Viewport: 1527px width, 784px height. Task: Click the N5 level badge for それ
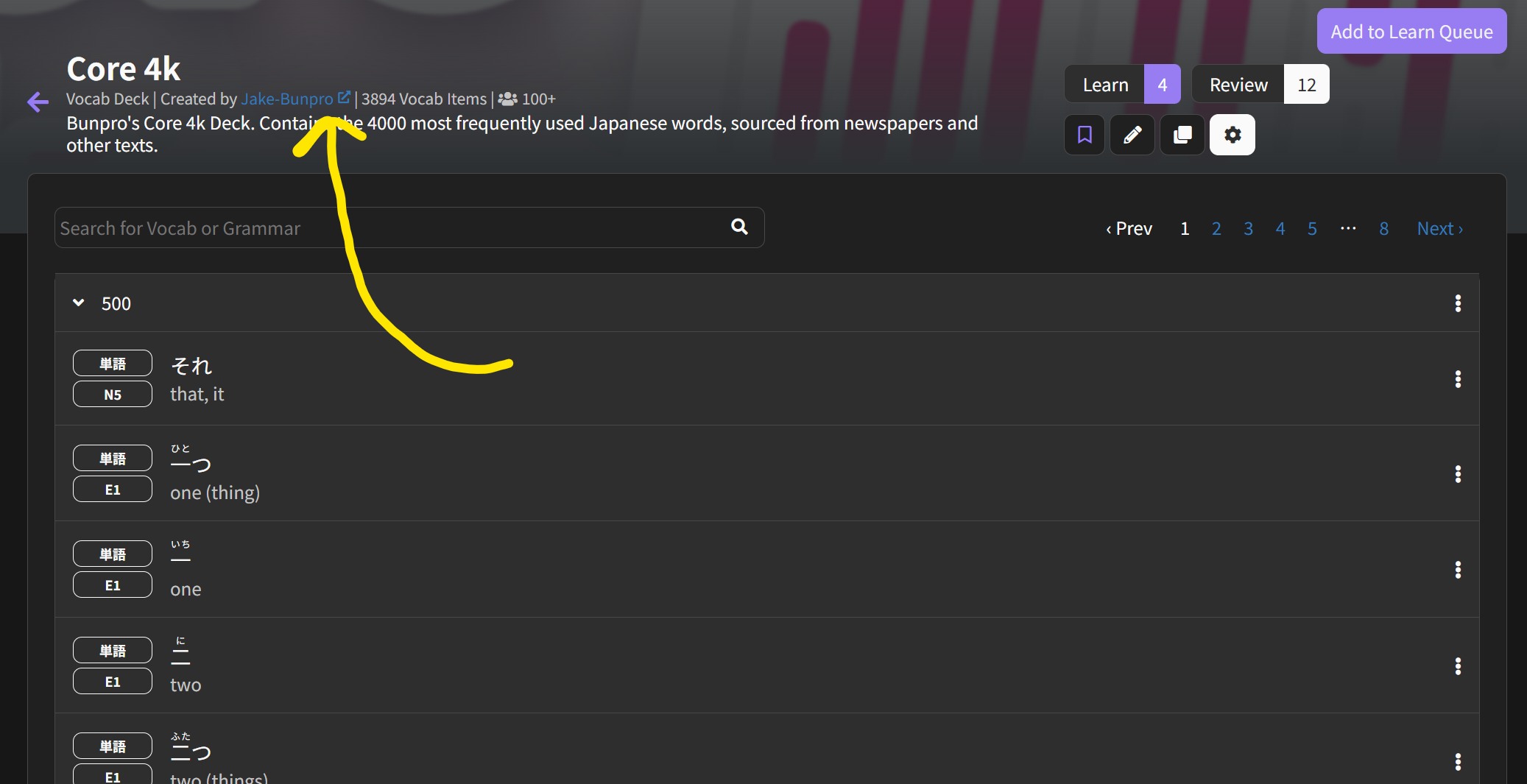(x=113, y=394)
